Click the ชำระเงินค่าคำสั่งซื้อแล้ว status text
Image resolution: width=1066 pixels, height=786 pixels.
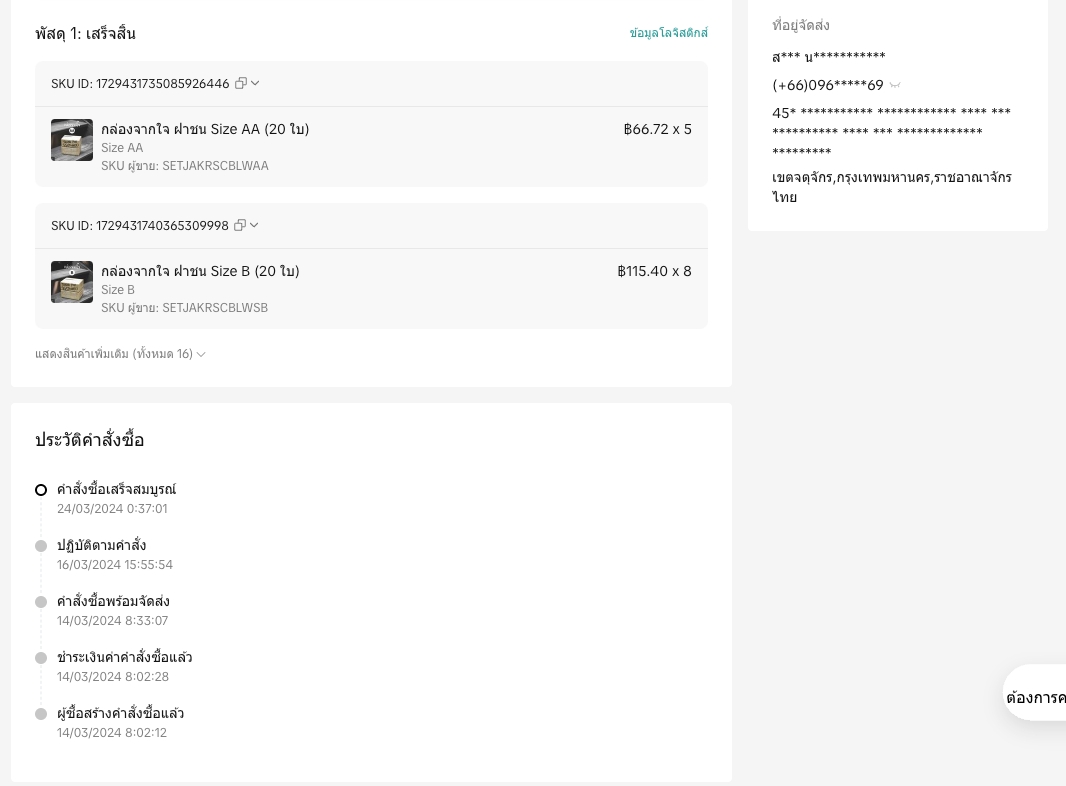point(124,657)
